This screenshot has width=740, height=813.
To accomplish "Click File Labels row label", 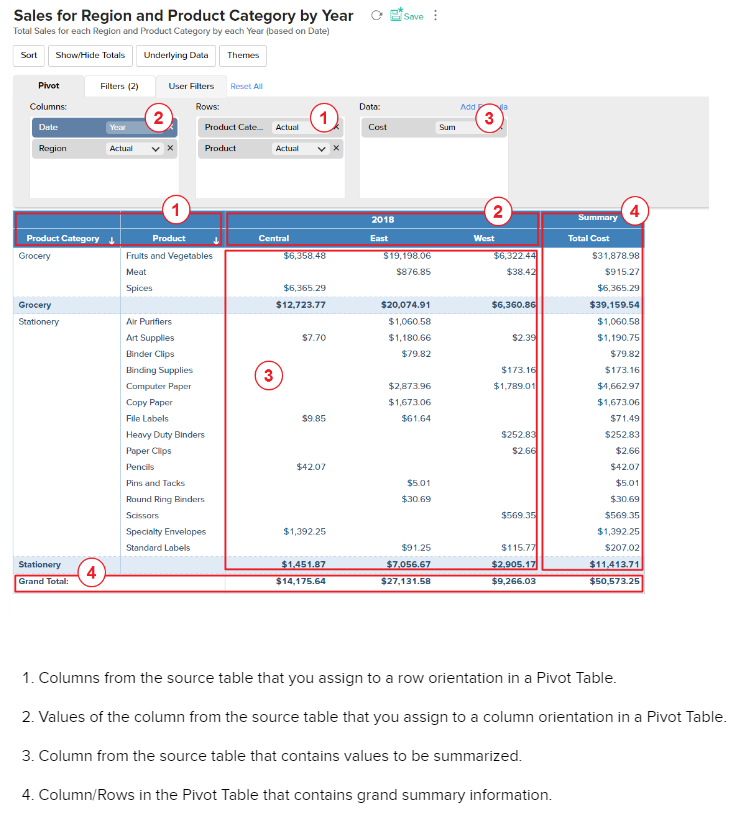I will [x=147, y=419].
